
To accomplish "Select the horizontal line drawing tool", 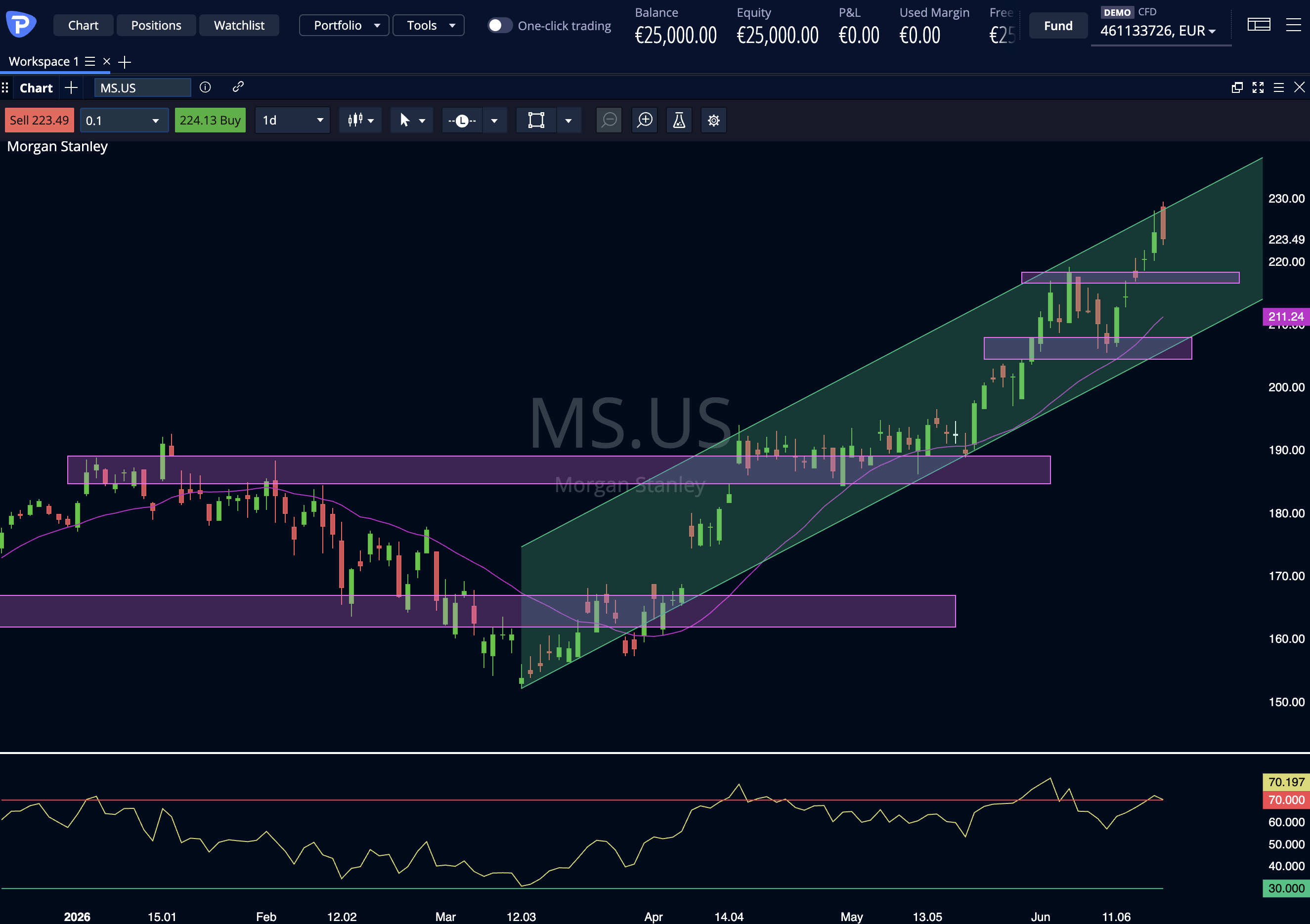I will pyautogui.click(x=462, y=121).
